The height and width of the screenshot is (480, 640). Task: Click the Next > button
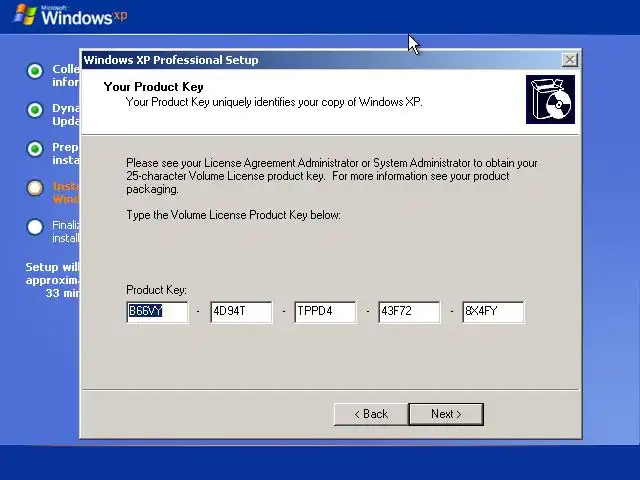(x=446, y=414)
